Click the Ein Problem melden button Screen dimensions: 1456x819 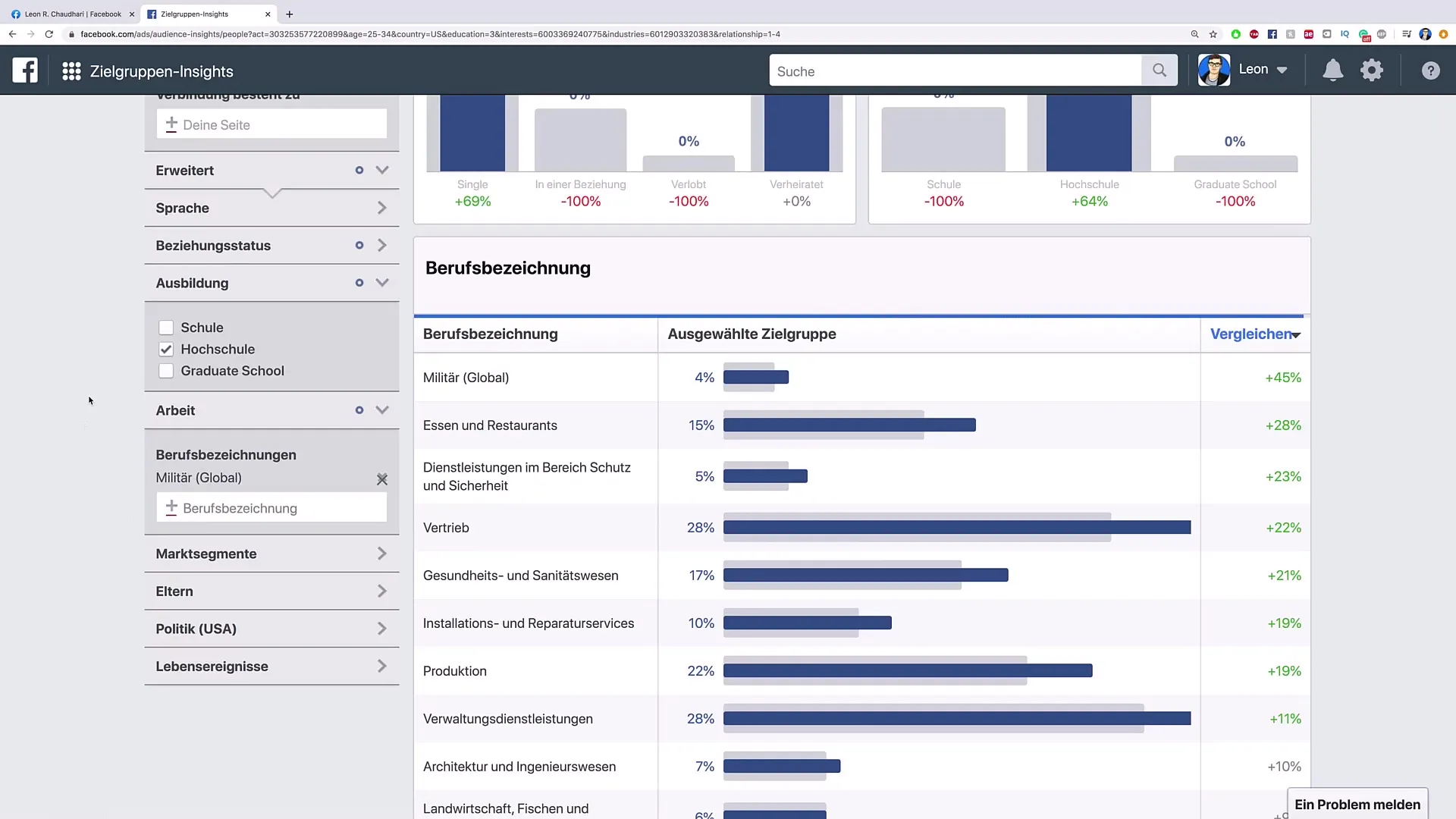click(x=1357, y=805)
